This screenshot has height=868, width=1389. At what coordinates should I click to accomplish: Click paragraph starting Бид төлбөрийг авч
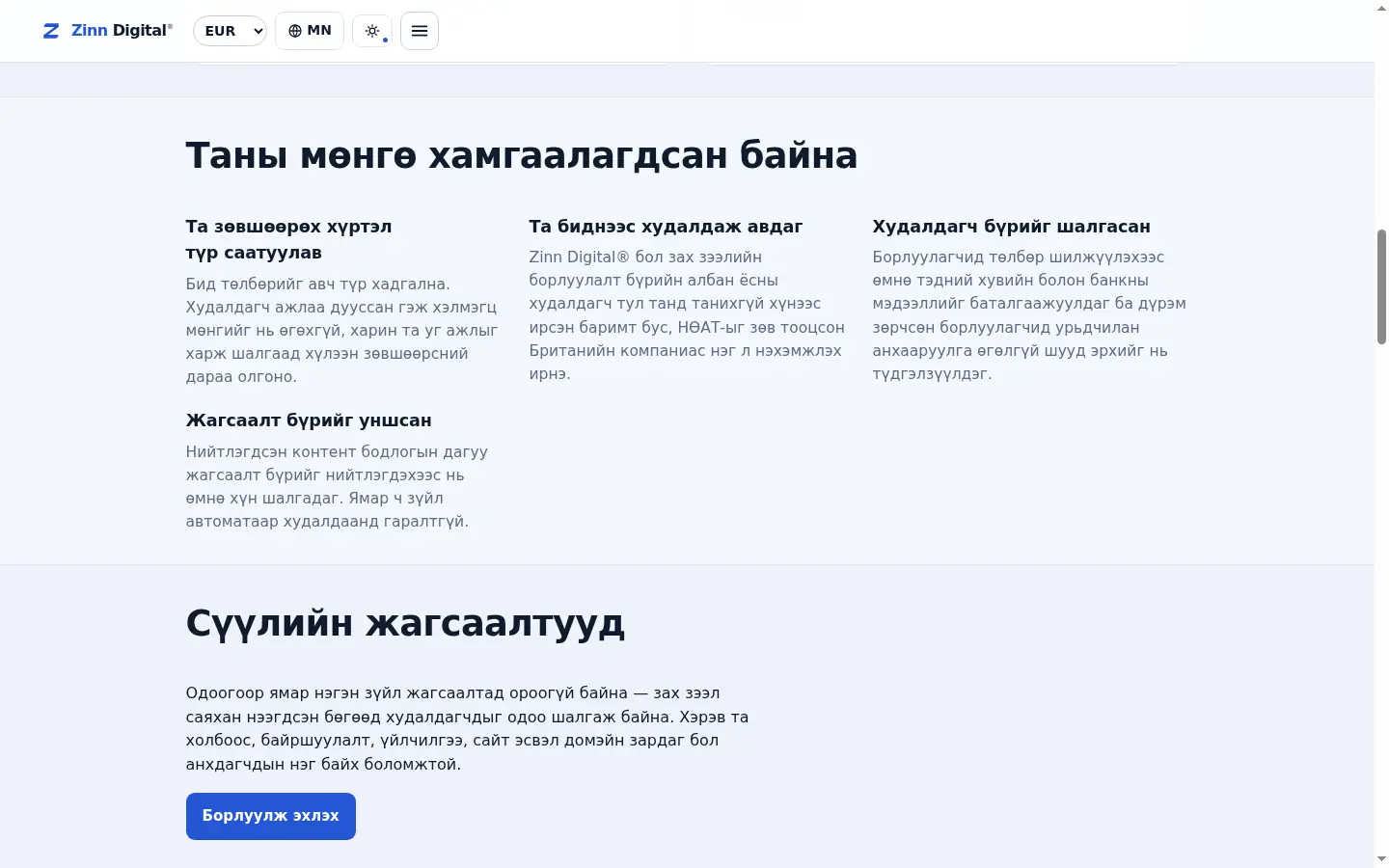(x=342, y=331)
